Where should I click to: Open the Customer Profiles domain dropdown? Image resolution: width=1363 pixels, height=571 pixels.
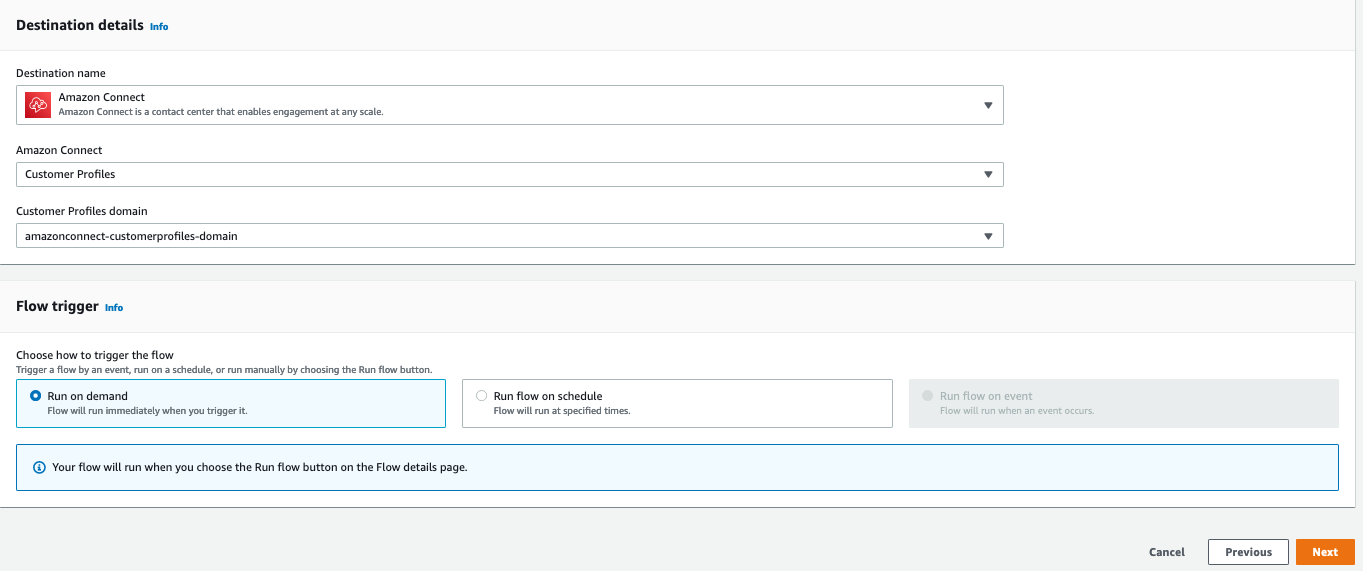click(510, 236)
